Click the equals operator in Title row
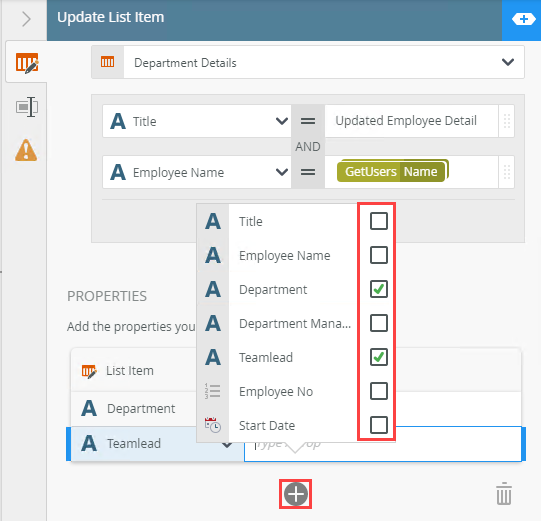 308,121
